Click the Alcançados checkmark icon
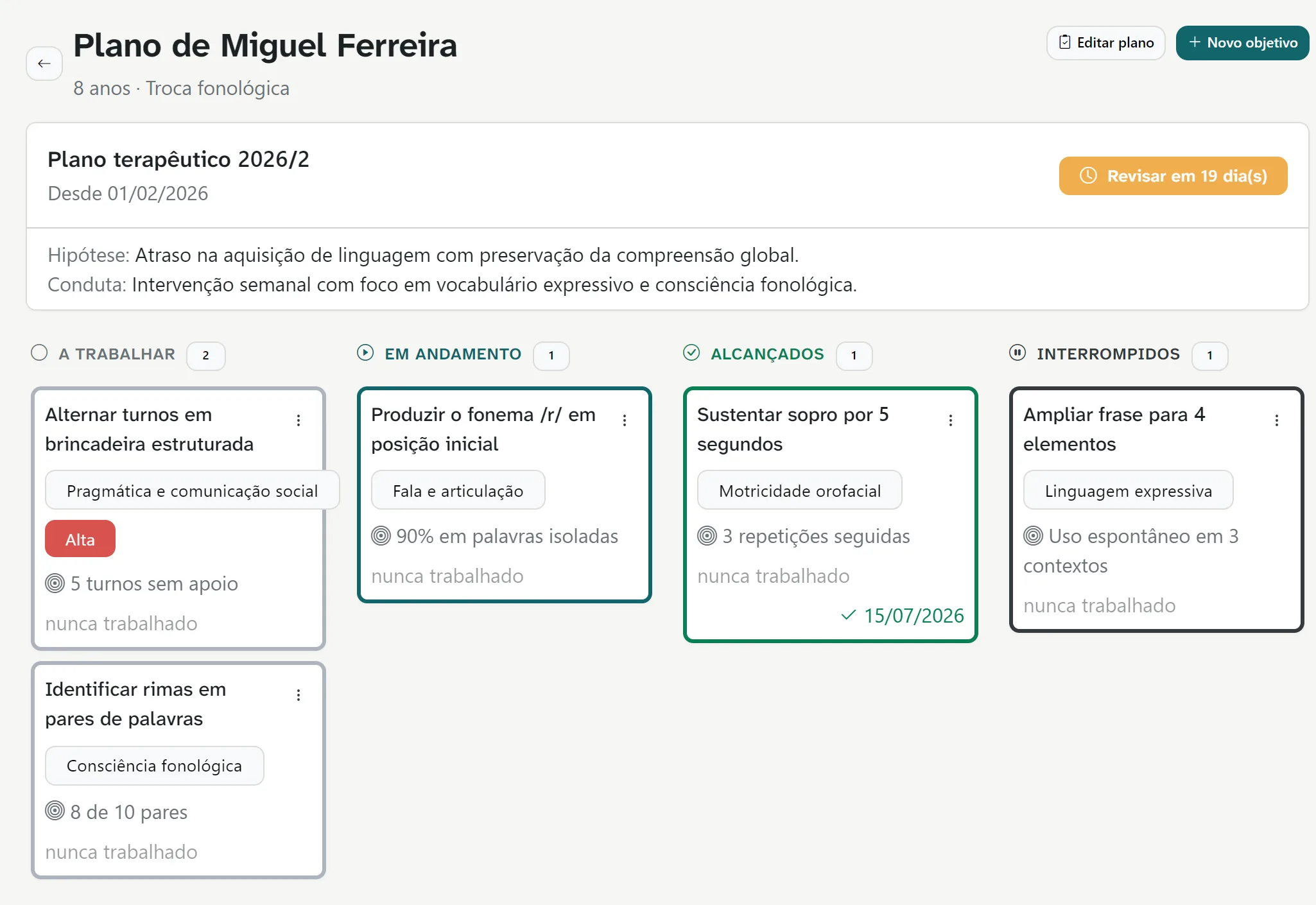Screen dimensions: 1316x905 [691, 353]
